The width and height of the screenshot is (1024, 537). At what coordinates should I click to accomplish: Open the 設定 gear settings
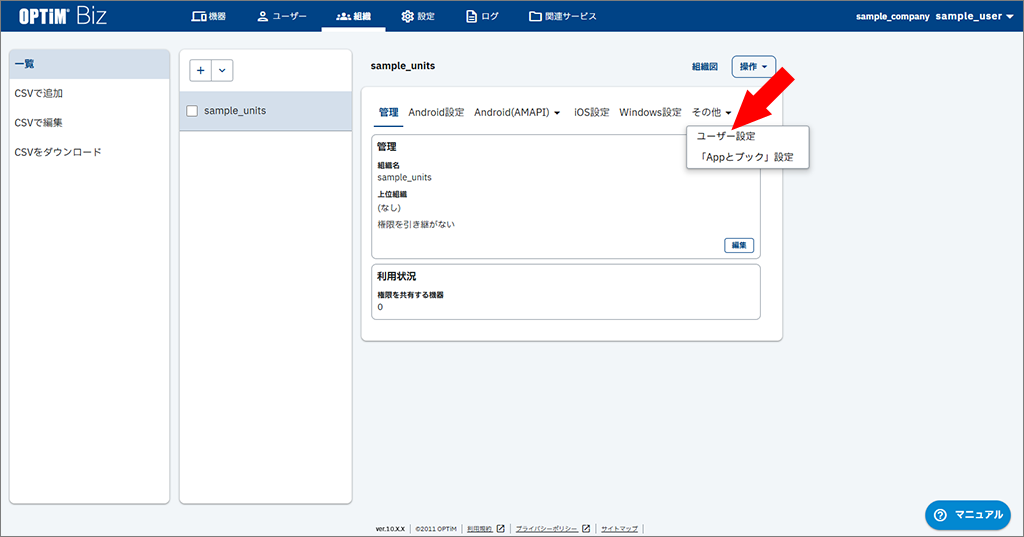pyautogui.click(x=418, y=16)
